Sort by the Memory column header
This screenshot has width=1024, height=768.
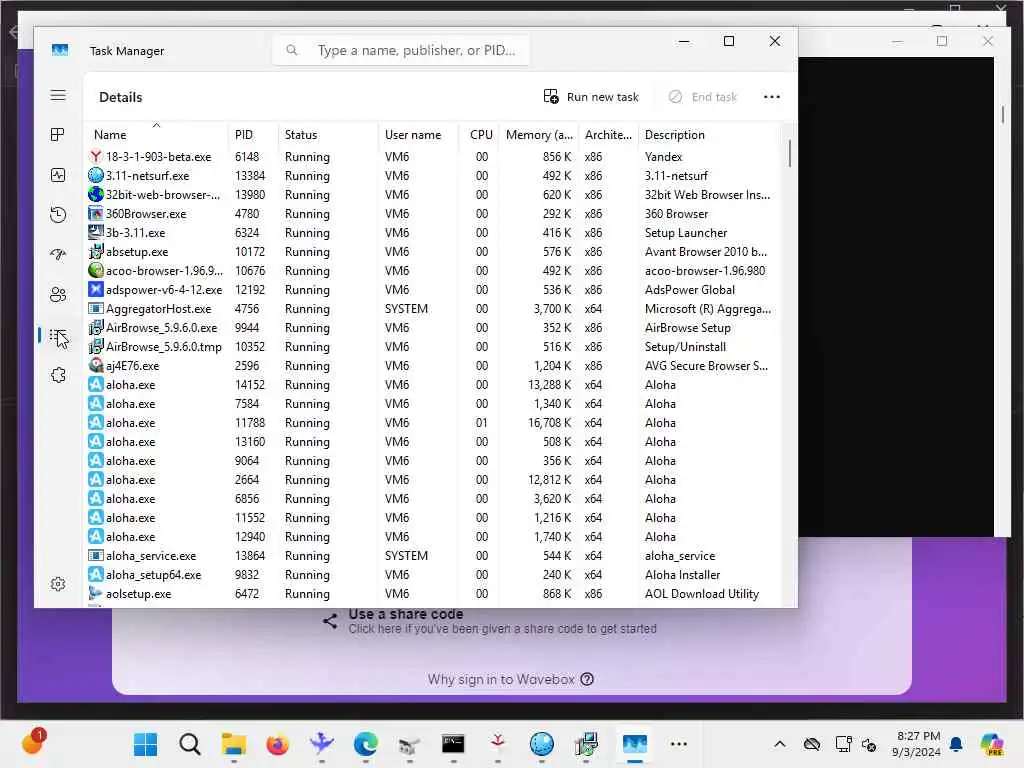[x=538, y=135]
